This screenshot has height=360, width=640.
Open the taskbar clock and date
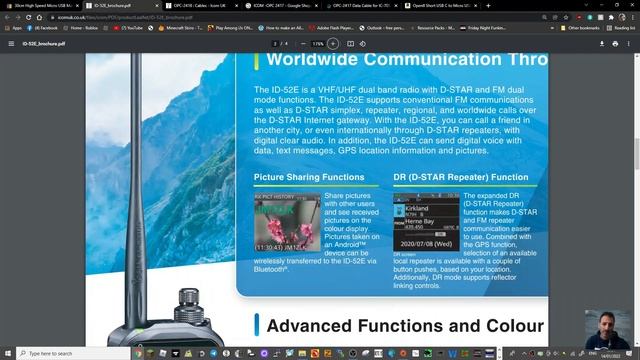(x=610, y=354)
